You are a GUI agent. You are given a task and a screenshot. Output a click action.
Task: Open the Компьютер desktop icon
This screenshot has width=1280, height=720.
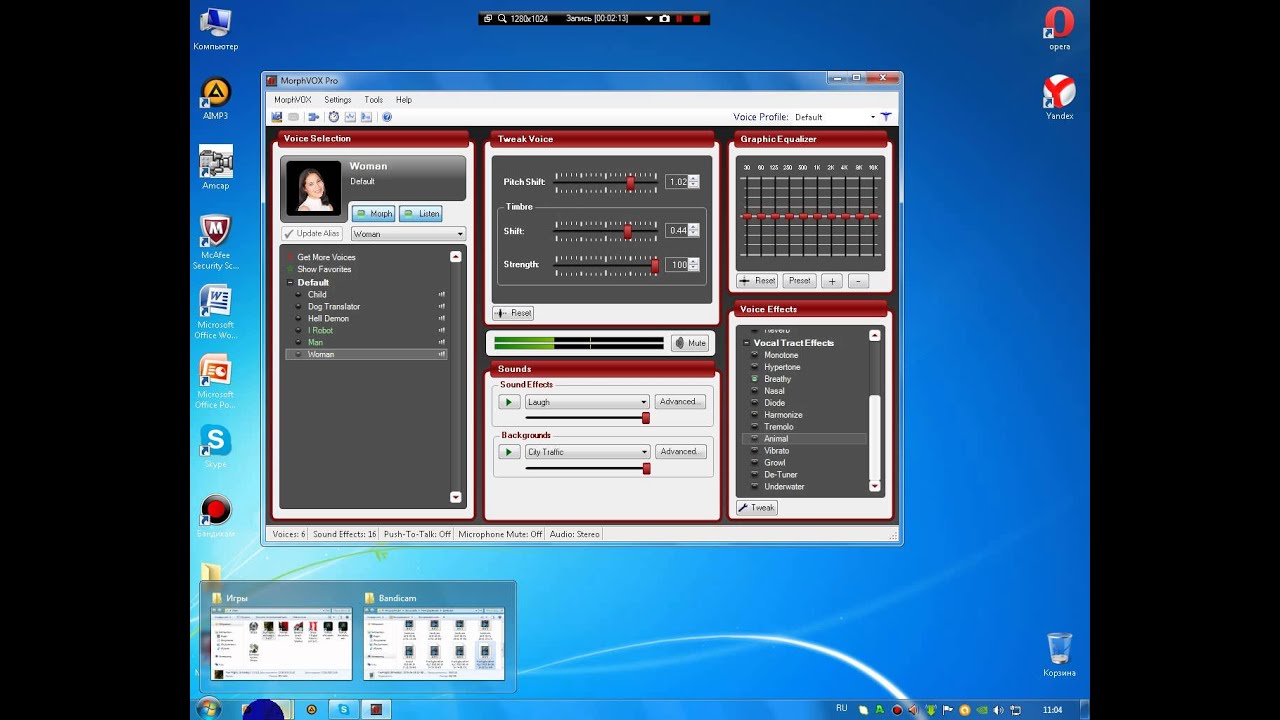click(x=216, y=30)
